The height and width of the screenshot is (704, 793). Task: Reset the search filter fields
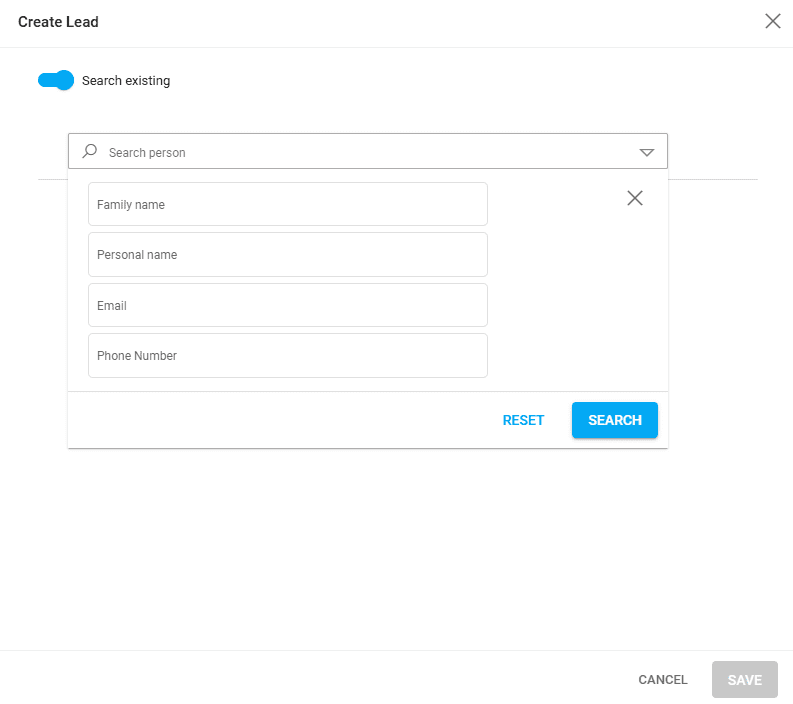click(x=523, y=420)
